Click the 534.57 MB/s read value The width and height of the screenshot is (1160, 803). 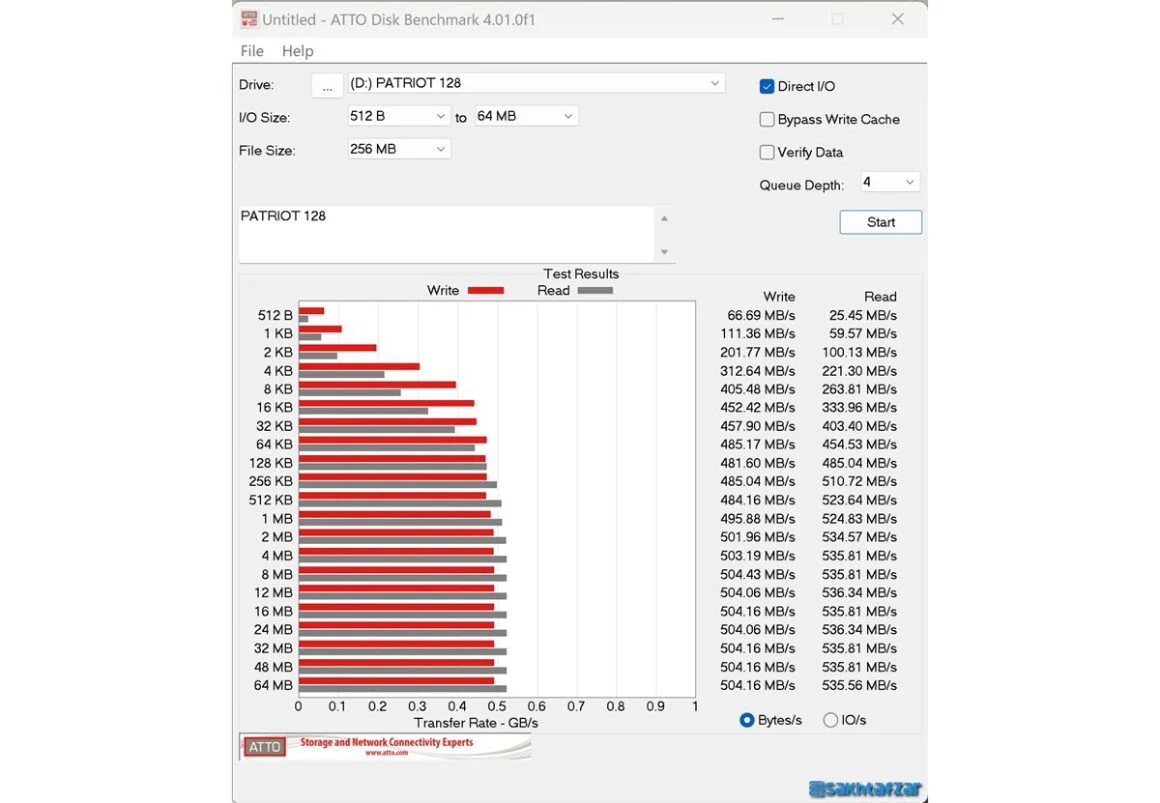coord(859,537)
